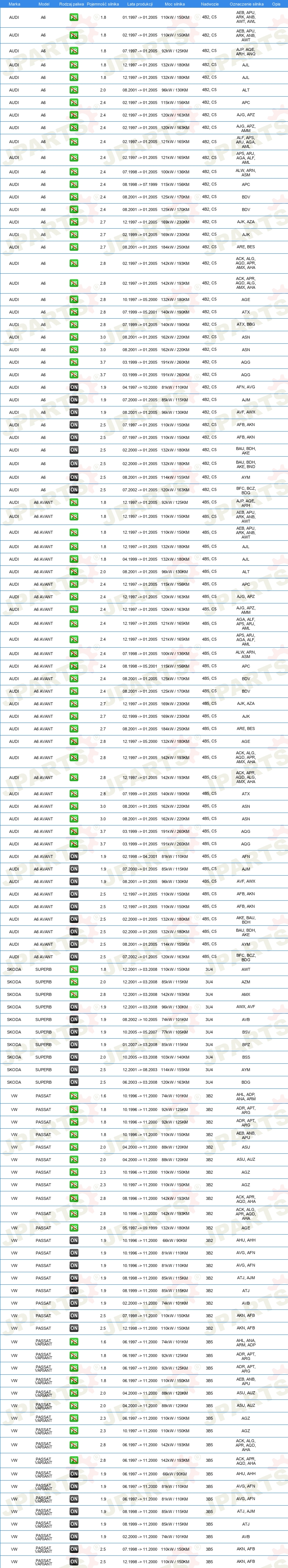
Task: Click the '06.2003 -> 03.2008' production date cell
Action: pyautogui.click(x=140, y=1082)
